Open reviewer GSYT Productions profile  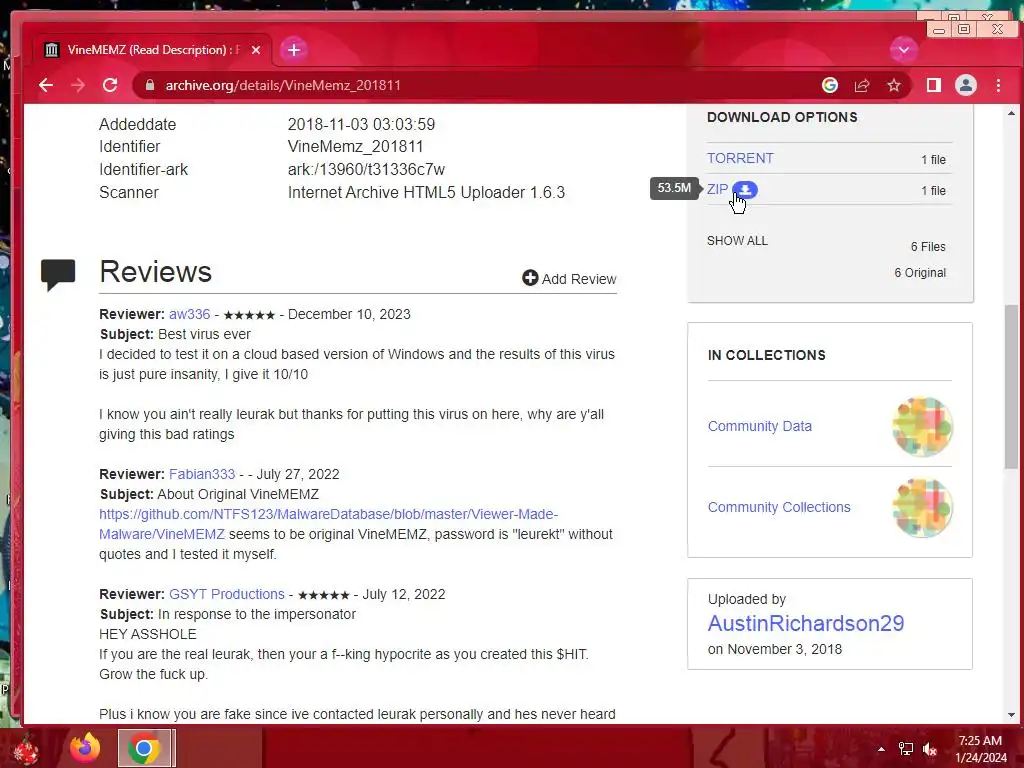coord(227,594)
